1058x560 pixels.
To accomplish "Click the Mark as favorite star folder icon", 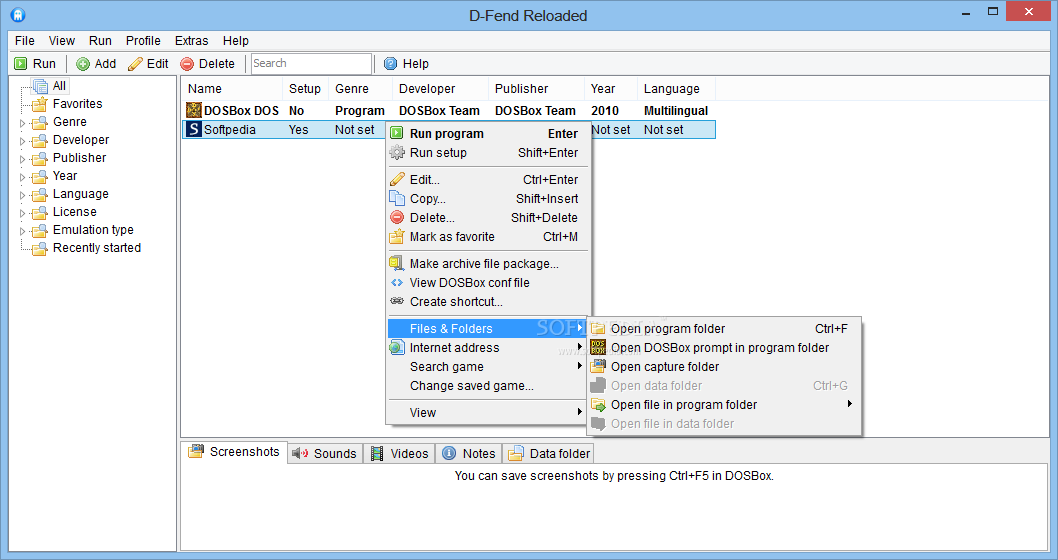I will (397, 237).
